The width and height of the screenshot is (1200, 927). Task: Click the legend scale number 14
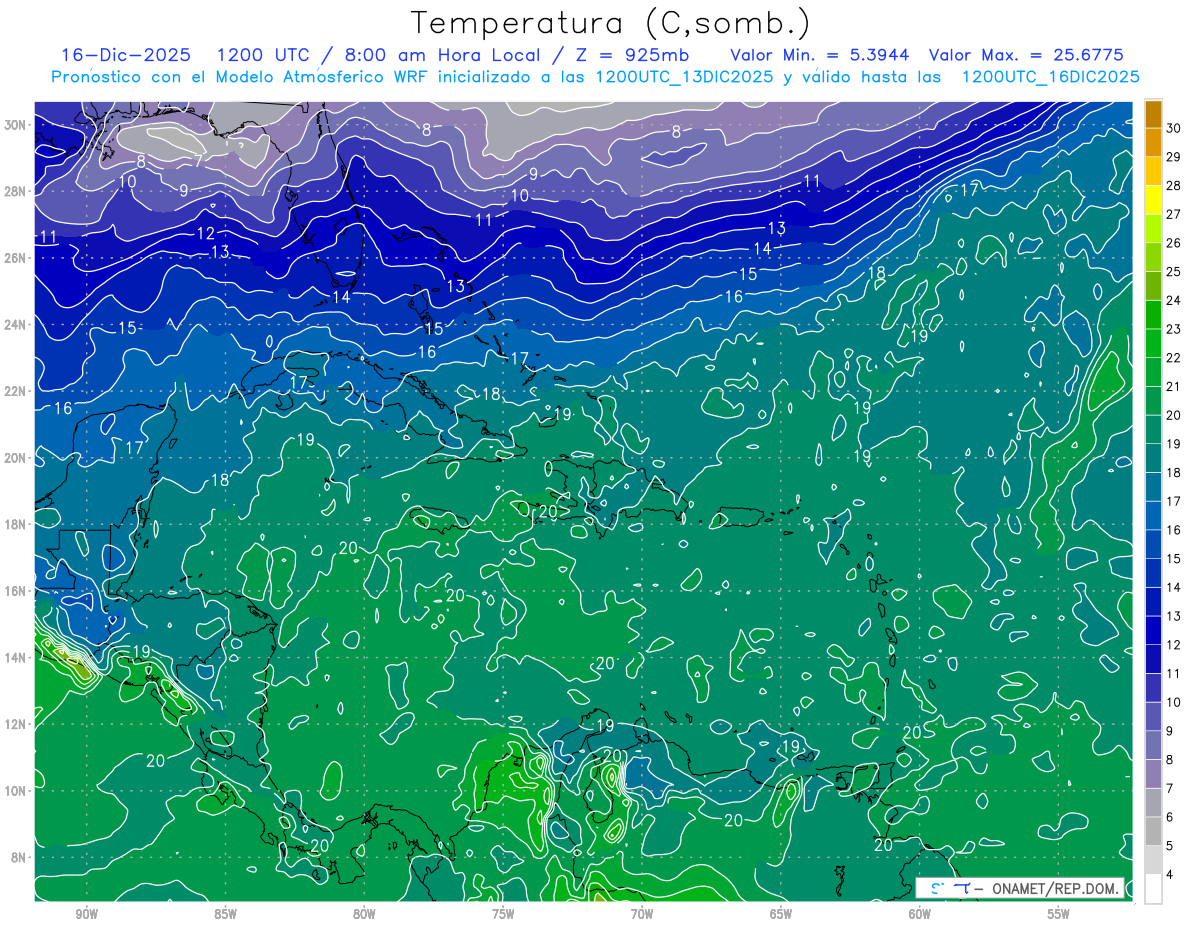[1174, 587]
